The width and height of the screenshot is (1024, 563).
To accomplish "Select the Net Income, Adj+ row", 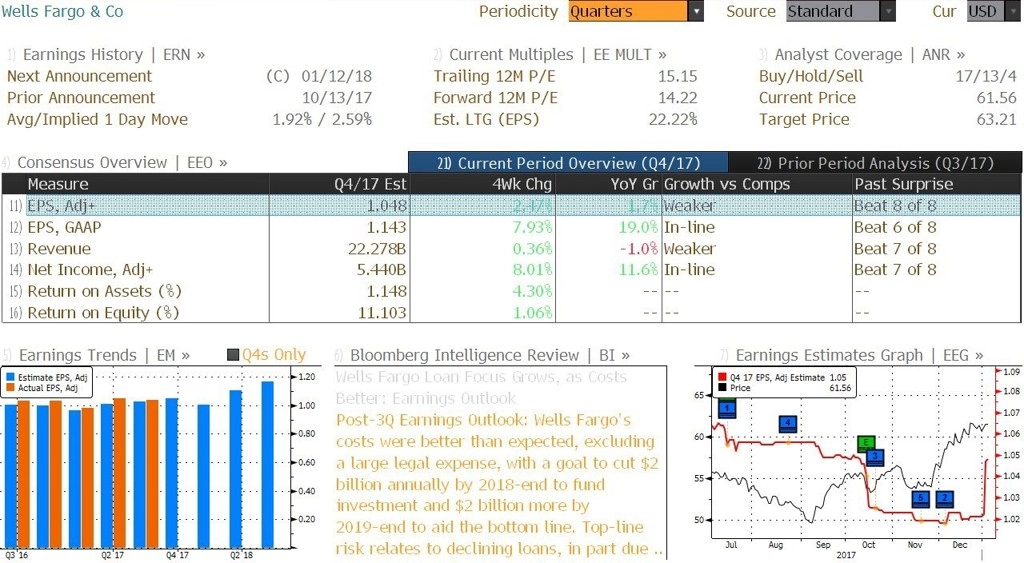I will (511, 270).
